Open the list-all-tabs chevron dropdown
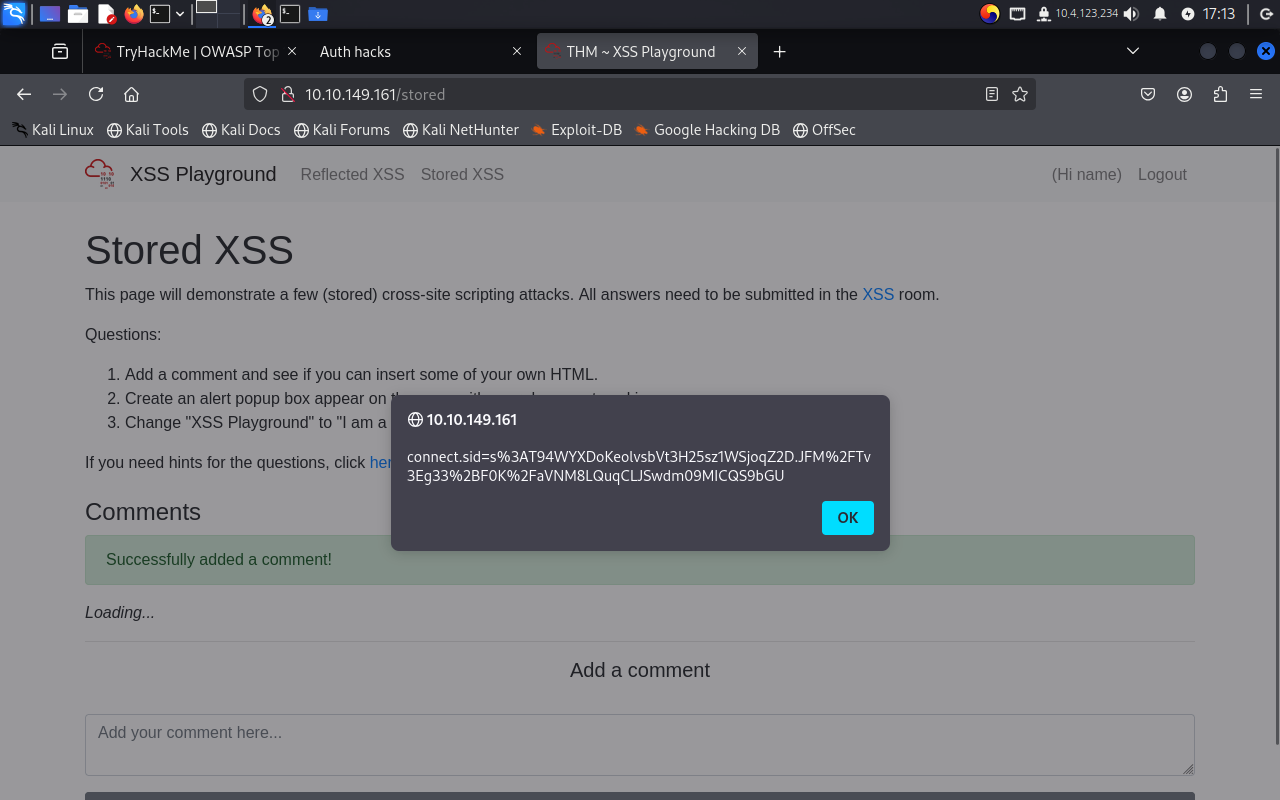 pos(1132,50)
